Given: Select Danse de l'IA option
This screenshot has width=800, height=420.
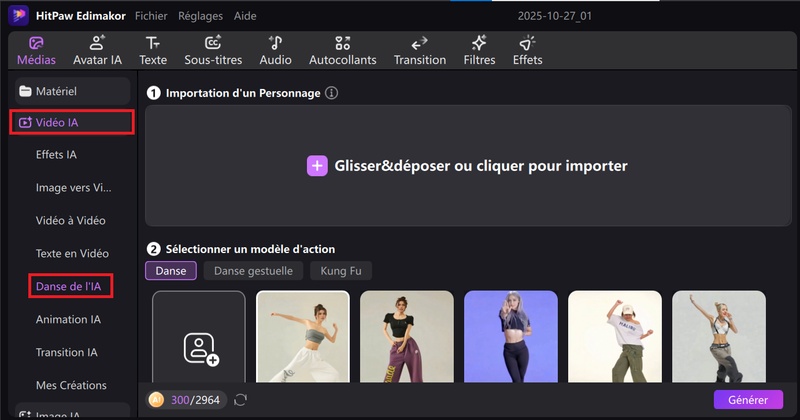Looking at the screenshot, I should [70, 286].
